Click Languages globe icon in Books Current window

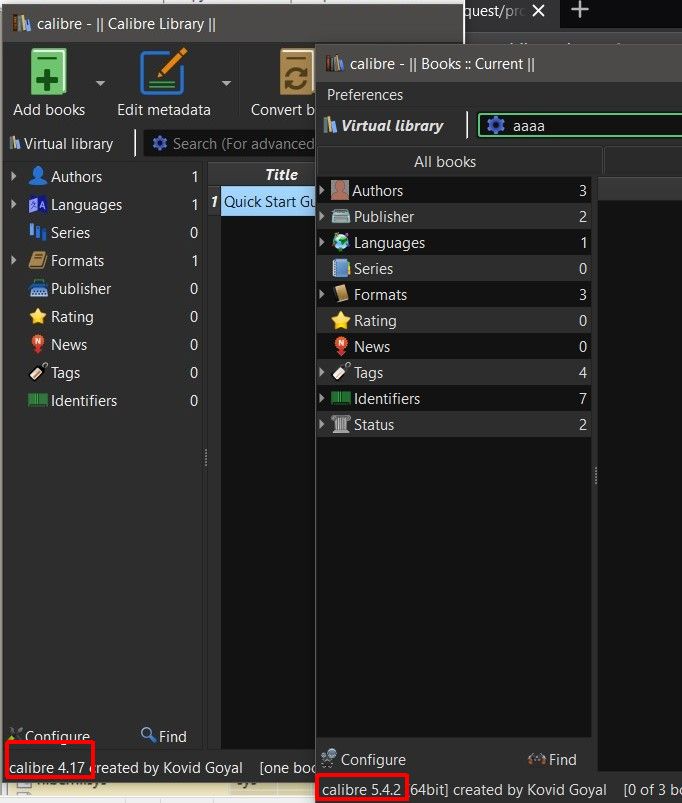point(341,242)
